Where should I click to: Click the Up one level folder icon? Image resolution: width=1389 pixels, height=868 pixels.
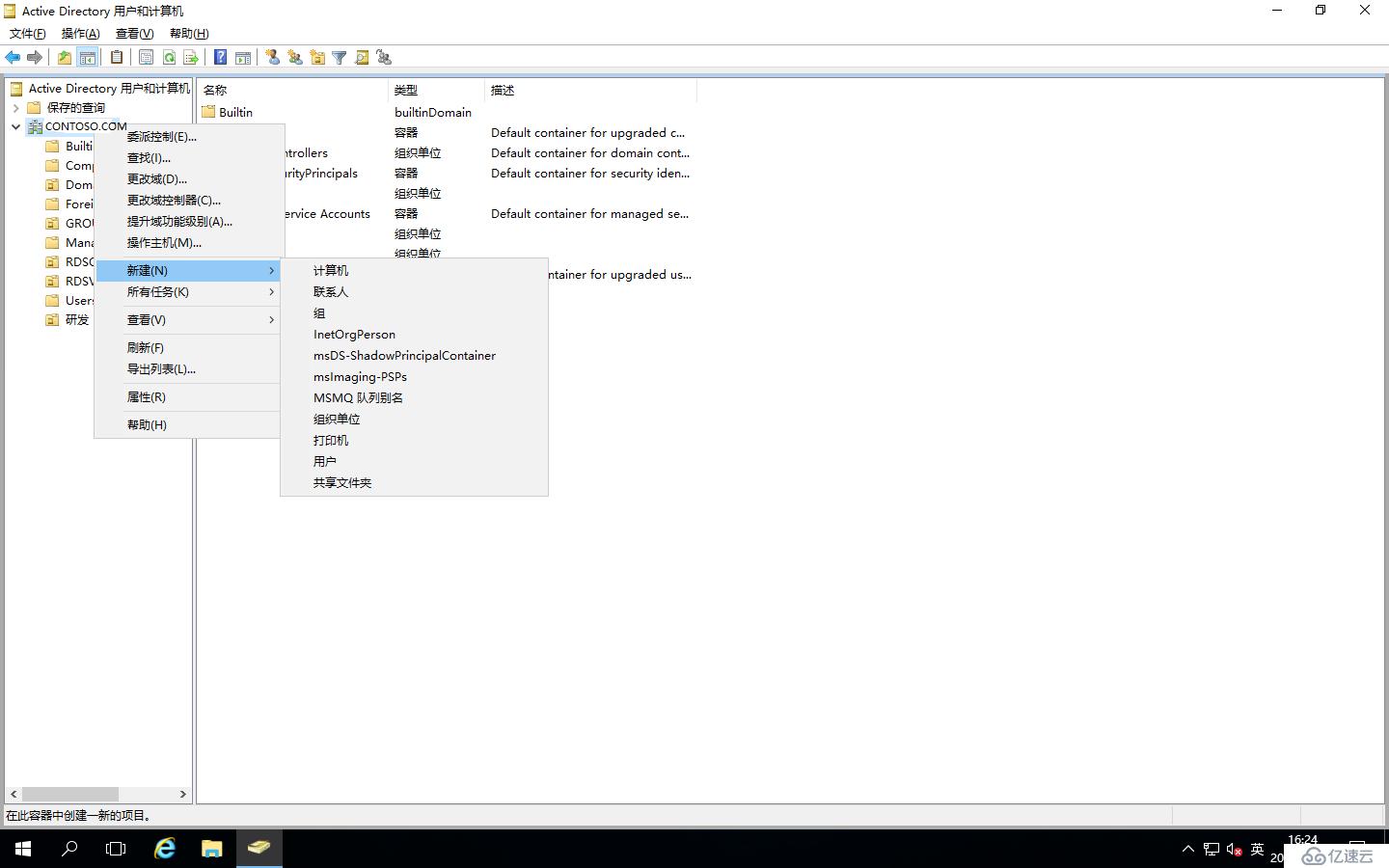[x=64, y=58]
